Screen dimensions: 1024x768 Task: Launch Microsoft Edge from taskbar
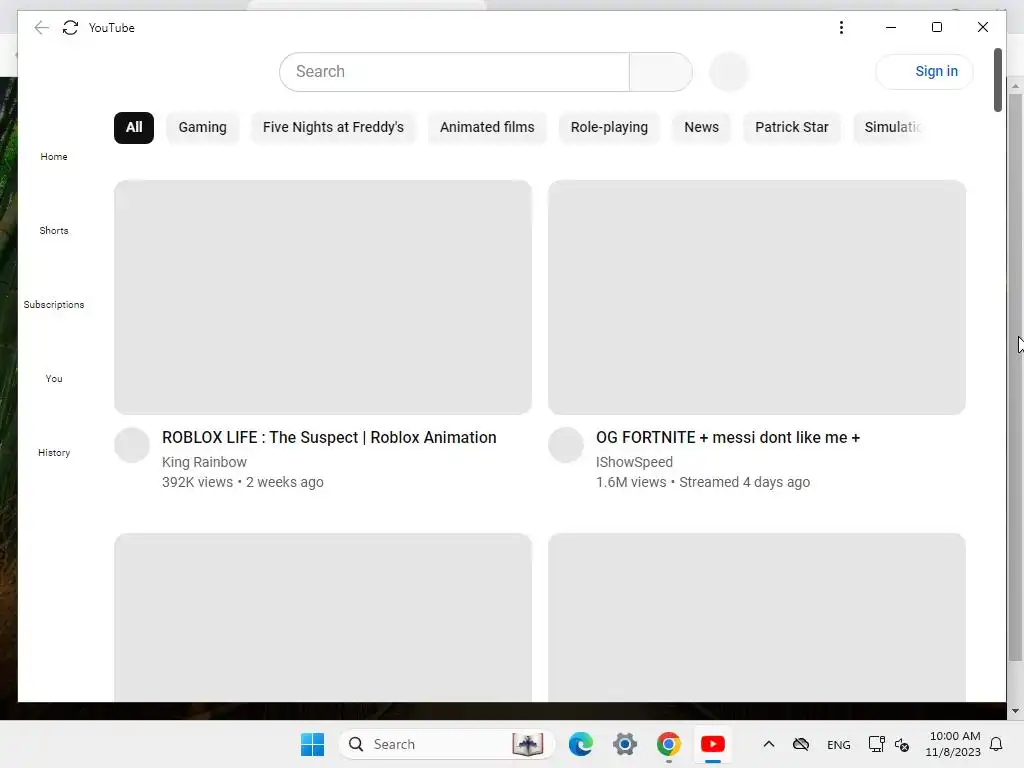tap(581, 744)
